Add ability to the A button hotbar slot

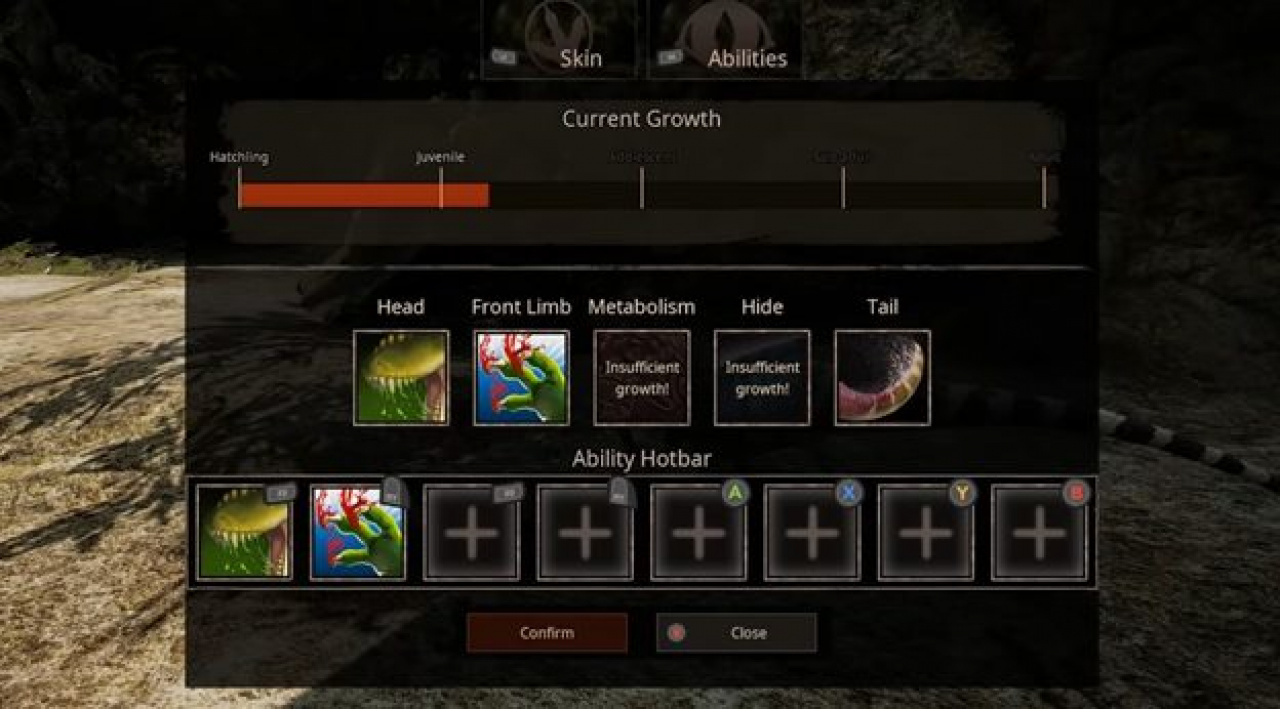pos(699,533)
